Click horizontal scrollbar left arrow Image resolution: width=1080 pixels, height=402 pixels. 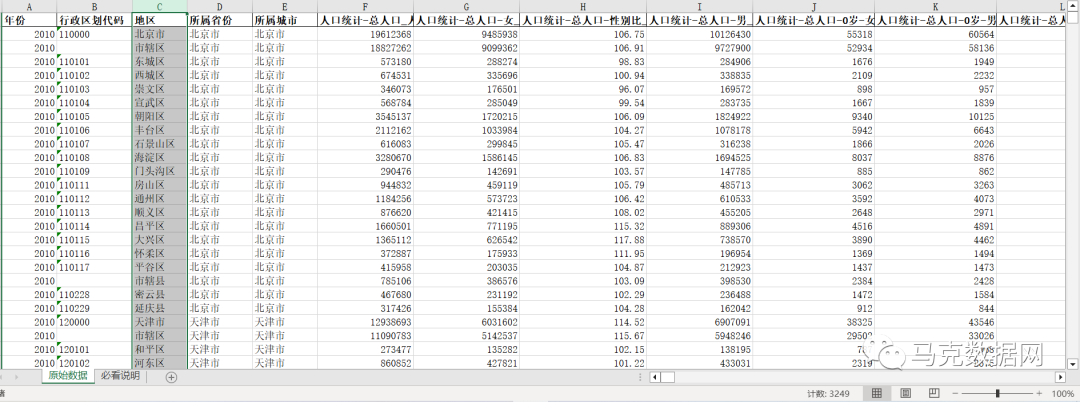654,377
